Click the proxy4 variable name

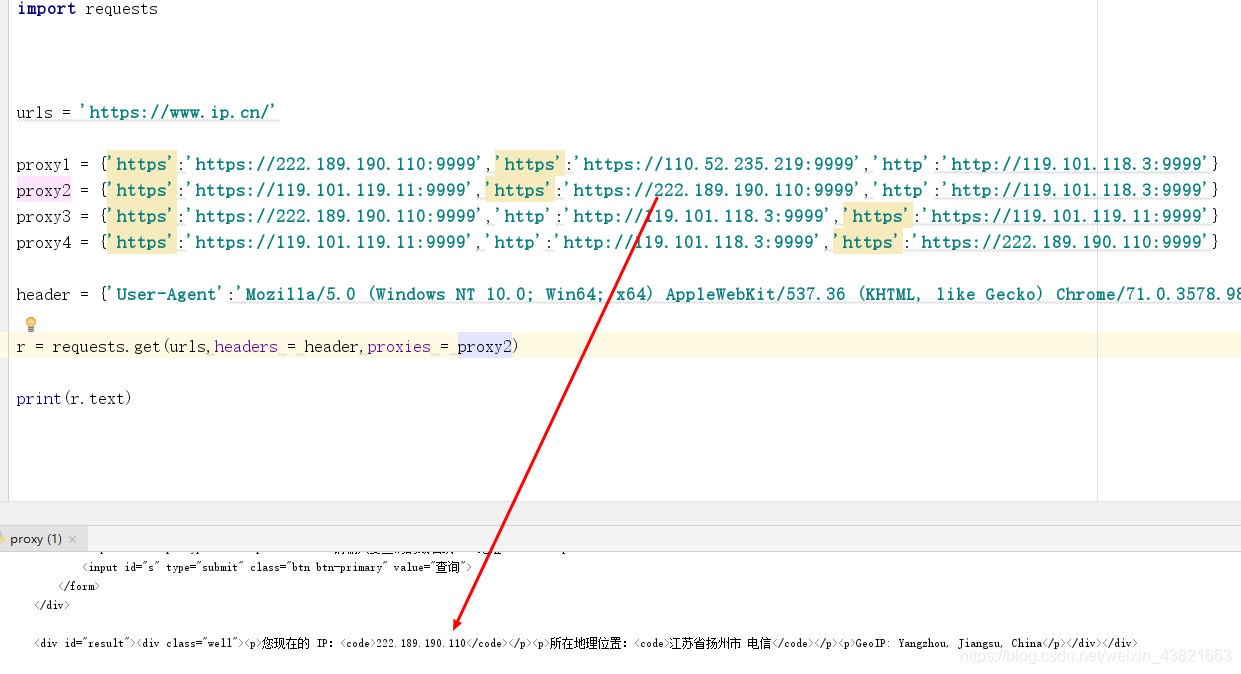tap(43, 242)
